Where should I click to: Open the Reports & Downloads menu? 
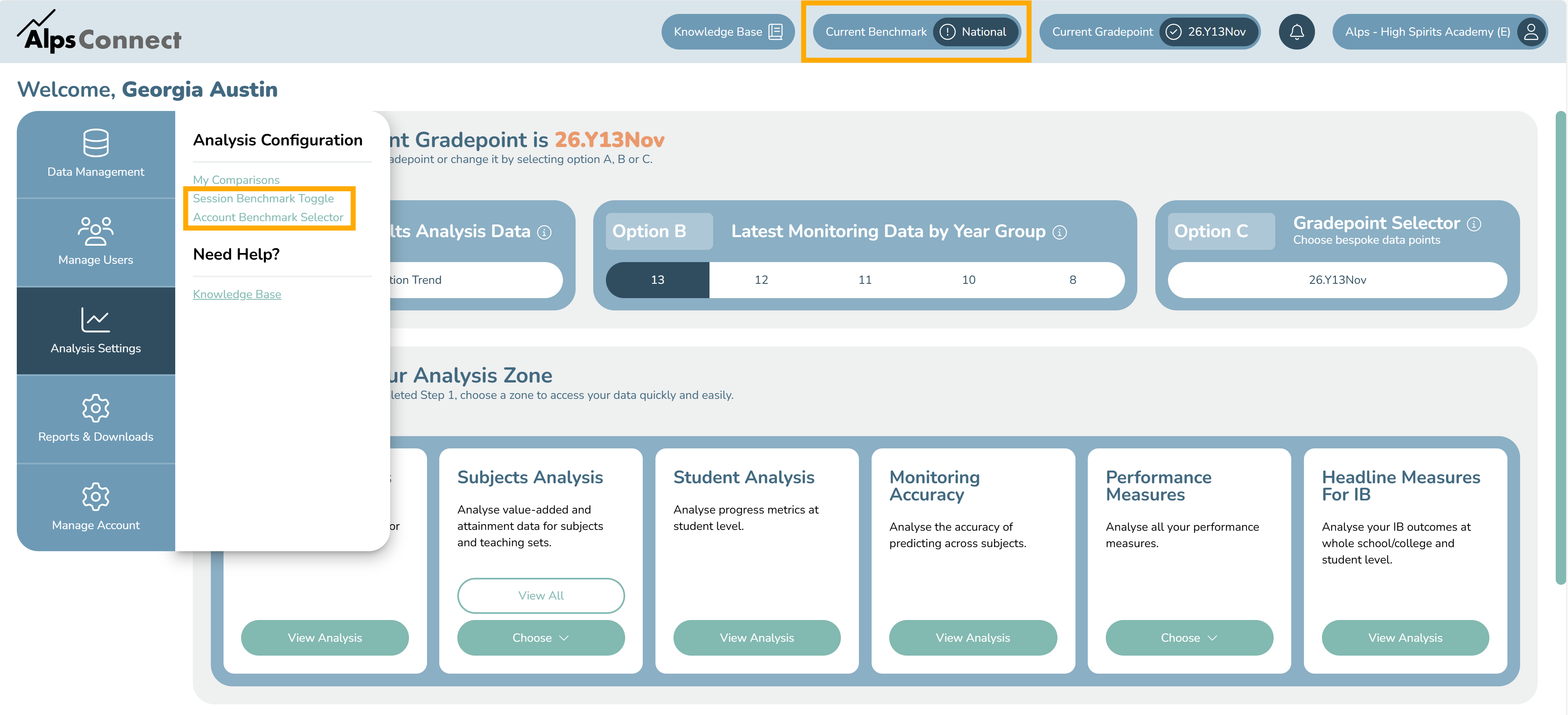click(x=95, y=419)
